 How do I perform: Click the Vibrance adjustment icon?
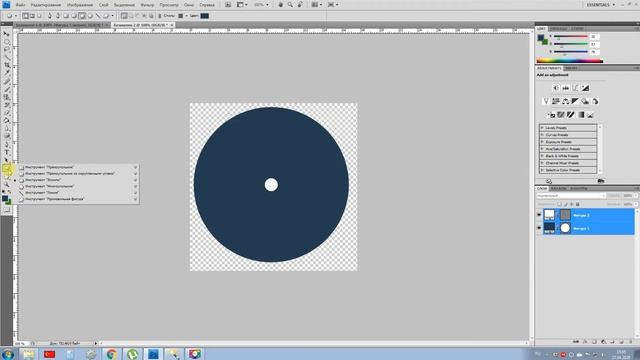point(546,101)
